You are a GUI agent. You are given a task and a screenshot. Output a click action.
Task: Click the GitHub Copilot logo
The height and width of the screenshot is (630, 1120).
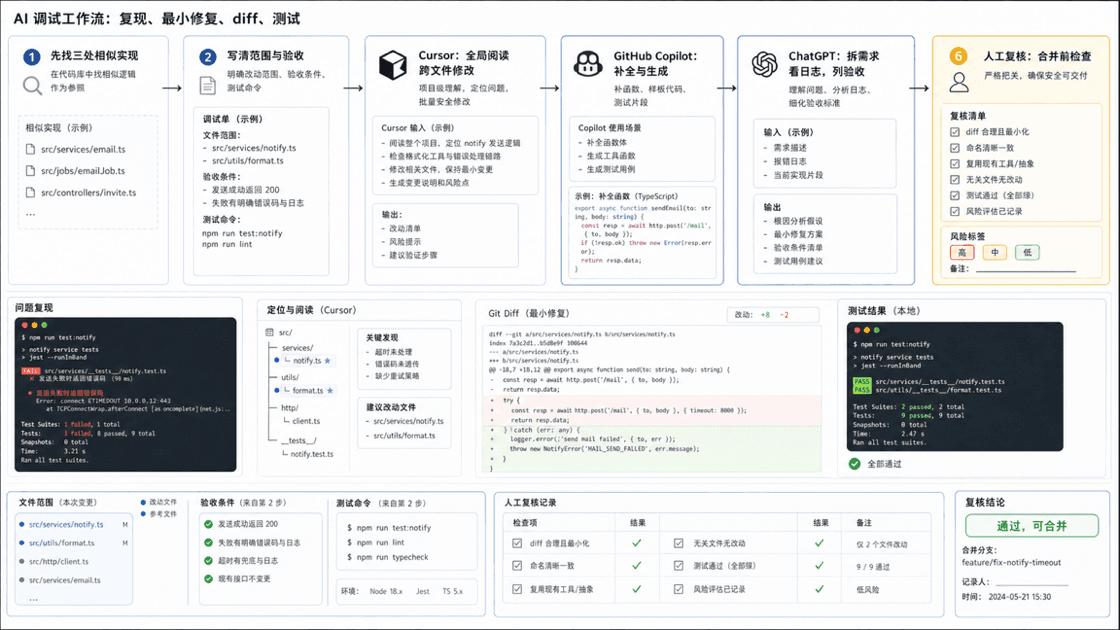point(588,64)
